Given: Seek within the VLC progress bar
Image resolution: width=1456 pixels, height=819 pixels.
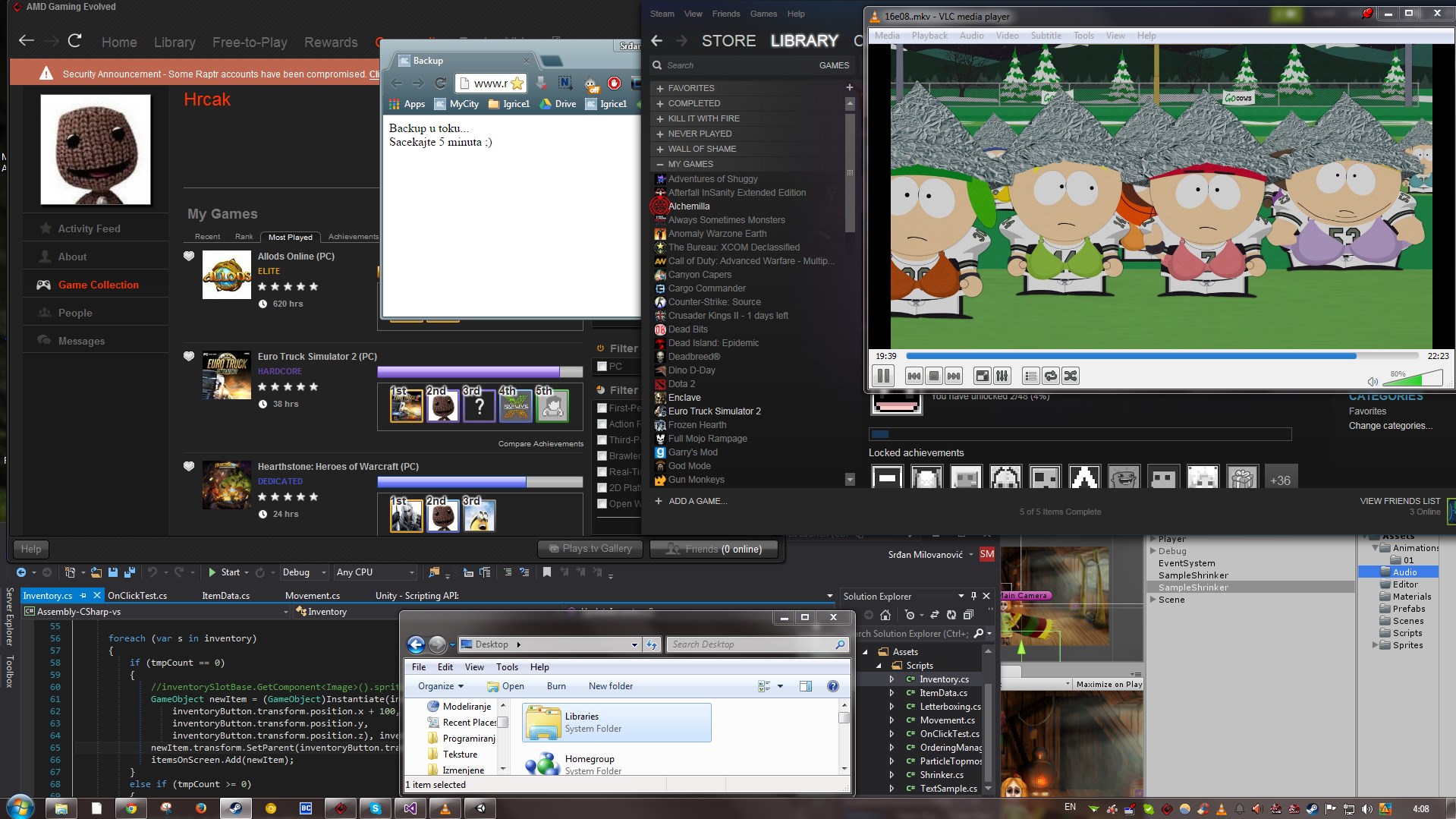Looking at the screenshot, I should point(1162,356).
